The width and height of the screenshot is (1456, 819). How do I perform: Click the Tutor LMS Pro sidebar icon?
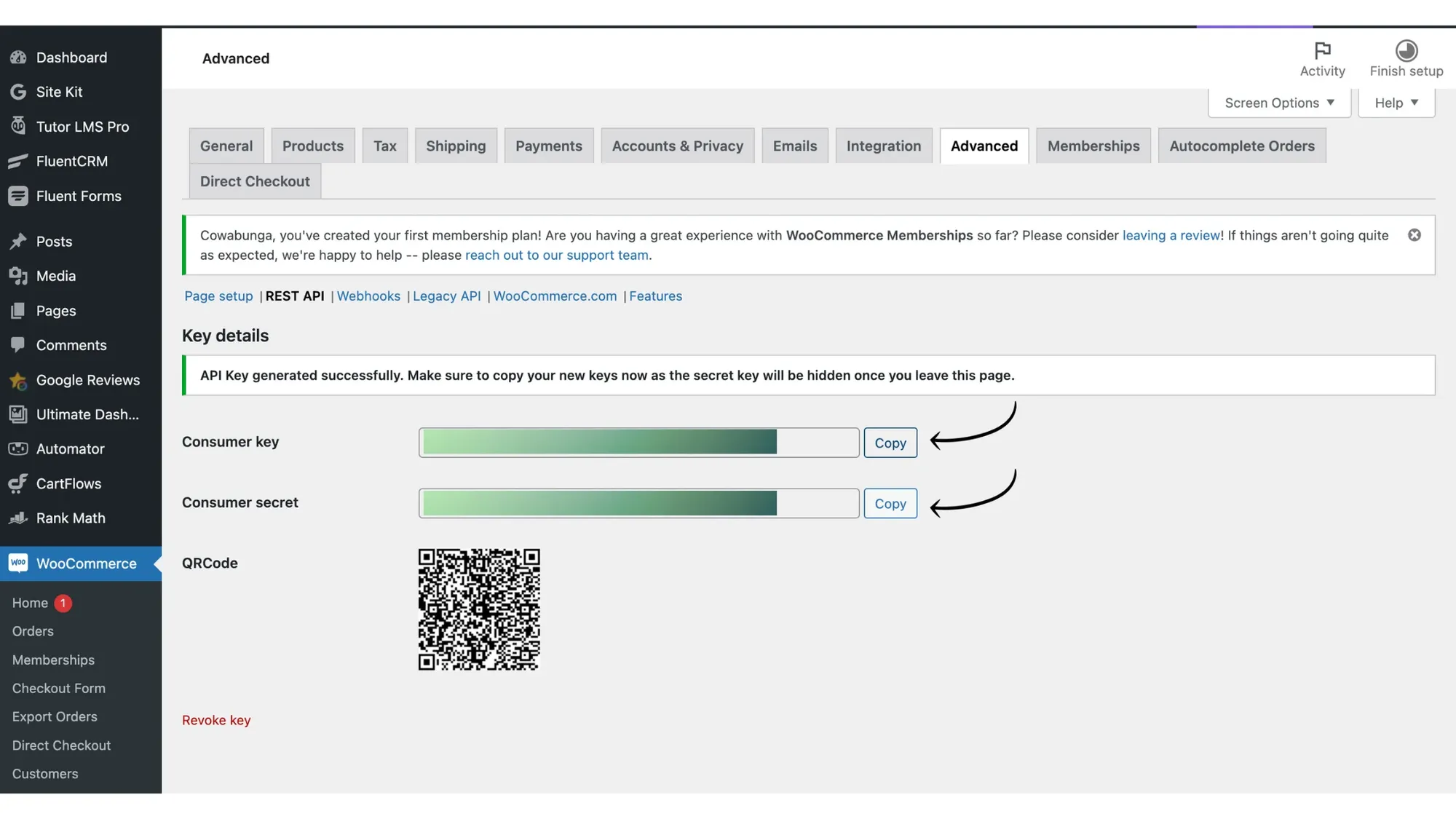(x=18, y=126)
